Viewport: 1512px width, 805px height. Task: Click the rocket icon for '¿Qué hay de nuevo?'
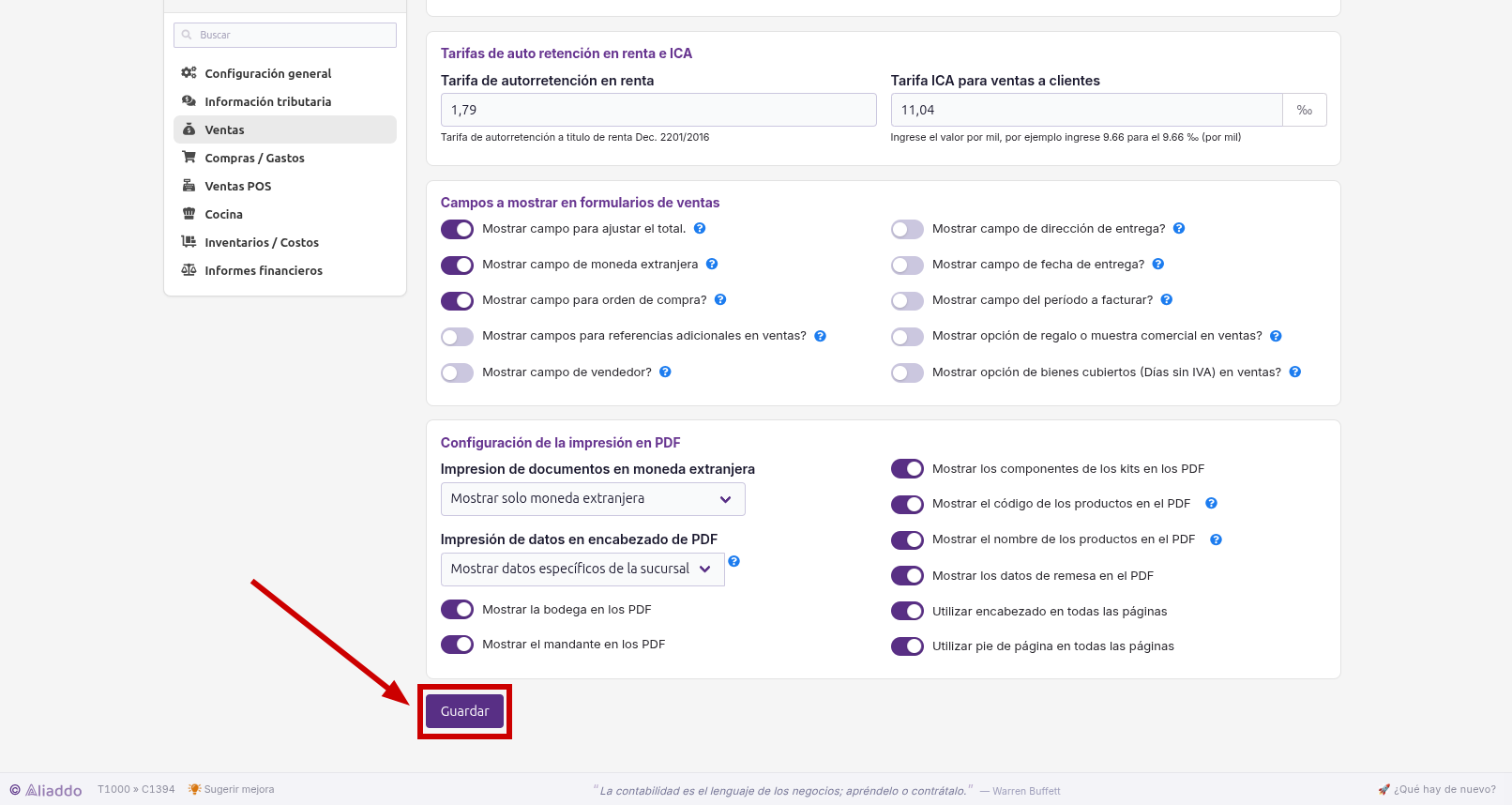pos(1383,789)
